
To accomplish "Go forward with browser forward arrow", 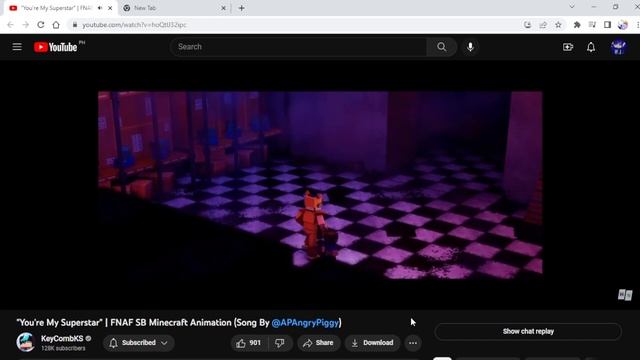I will pos(26,25).
